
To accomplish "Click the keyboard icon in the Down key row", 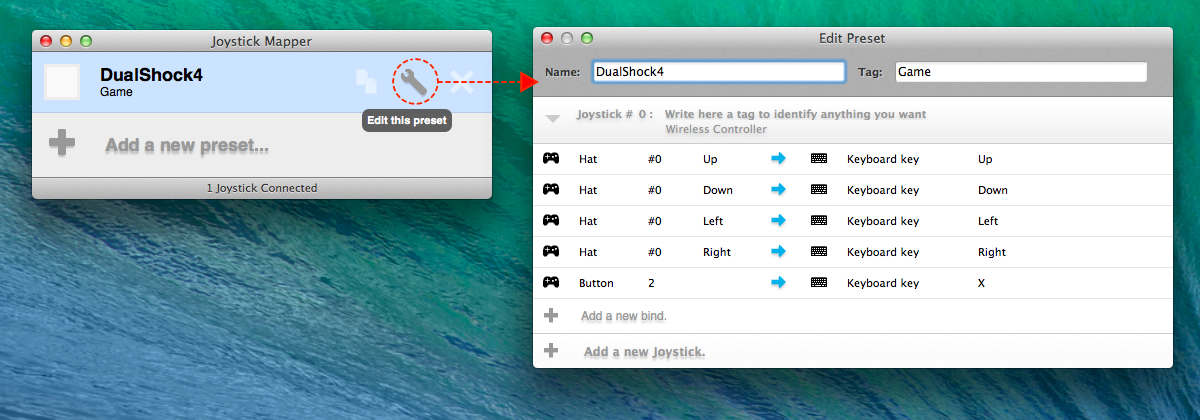I will pyautogui.click(x=819, y=190).
